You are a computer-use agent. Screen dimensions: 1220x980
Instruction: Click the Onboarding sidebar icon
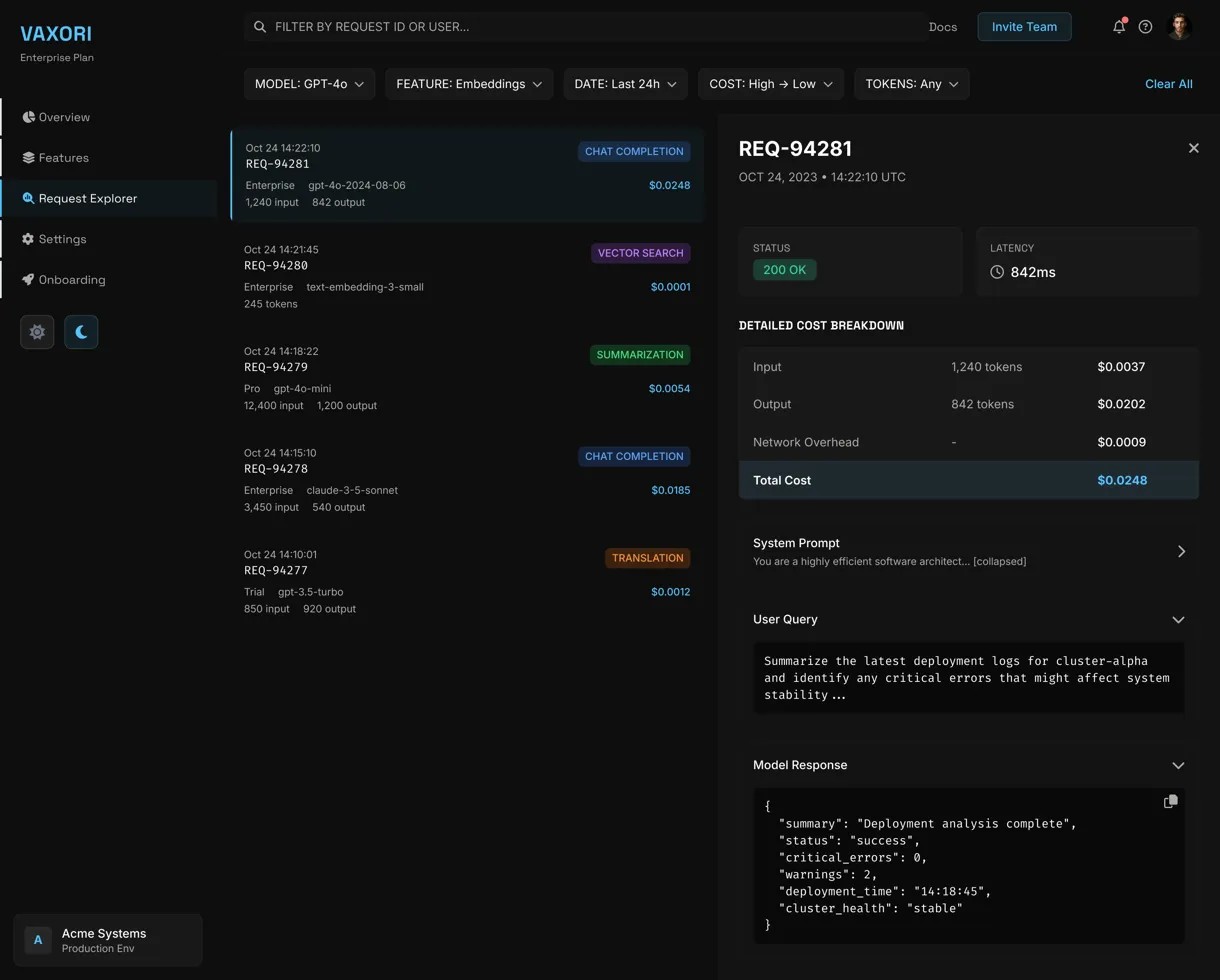click(x=29, y=280)
